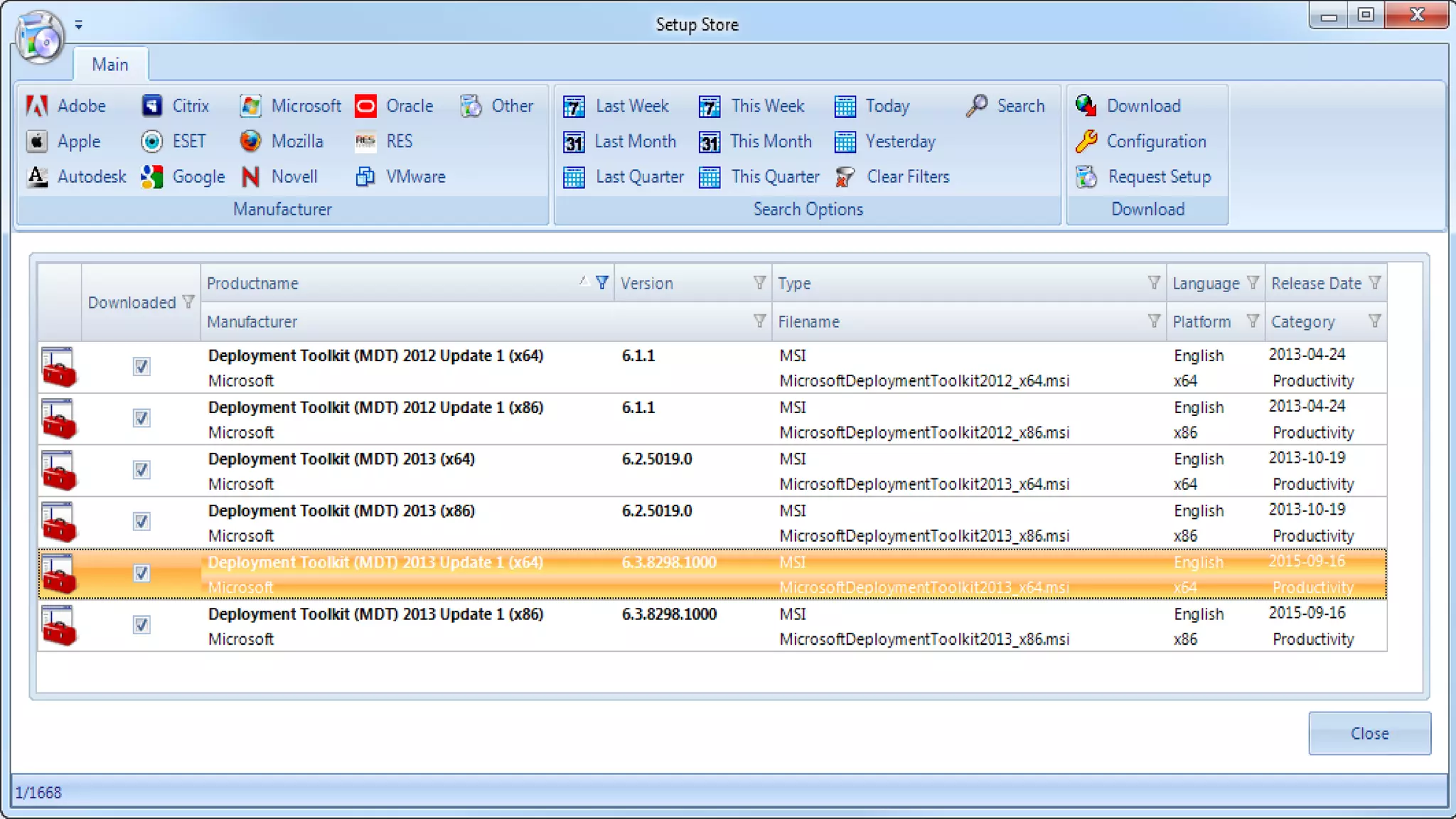
Task: Toggle Downloaded checkbox for MDT 2013 Update 1 (x64)
Action: [x=141, y=573]
